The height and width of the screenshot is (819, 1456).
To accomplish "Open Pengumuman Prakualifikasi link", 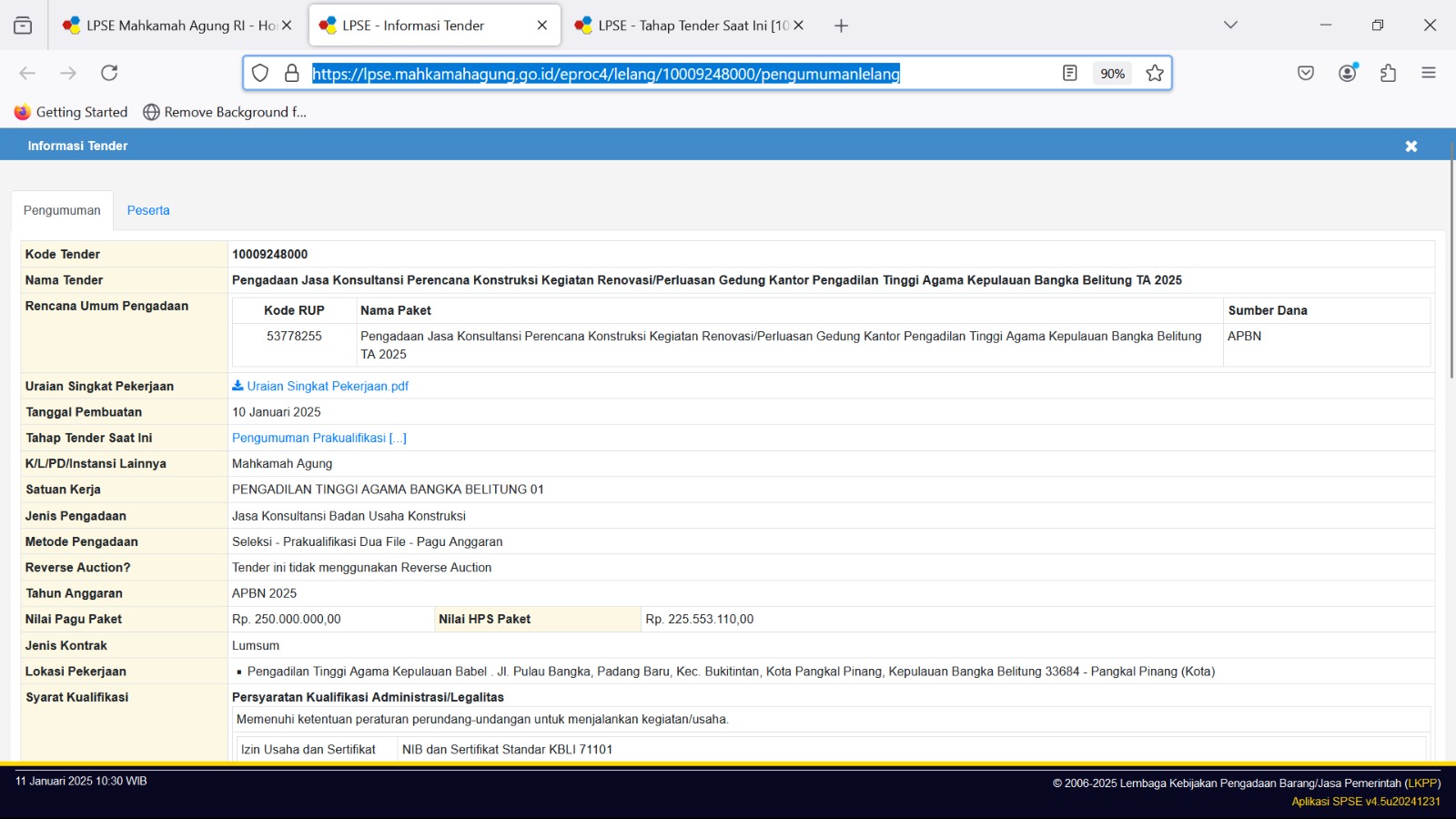I will pos(319,438).
